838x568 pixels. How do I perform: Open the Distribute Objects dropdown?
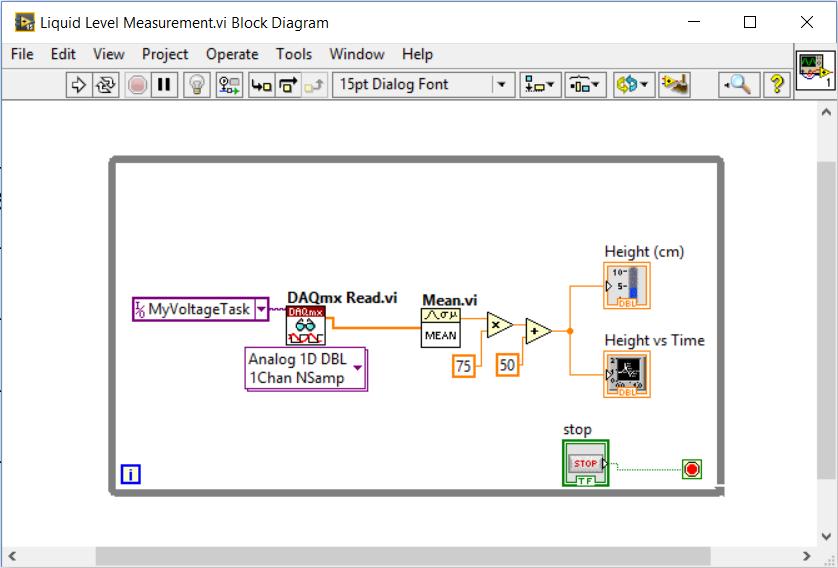pos(585,84)
